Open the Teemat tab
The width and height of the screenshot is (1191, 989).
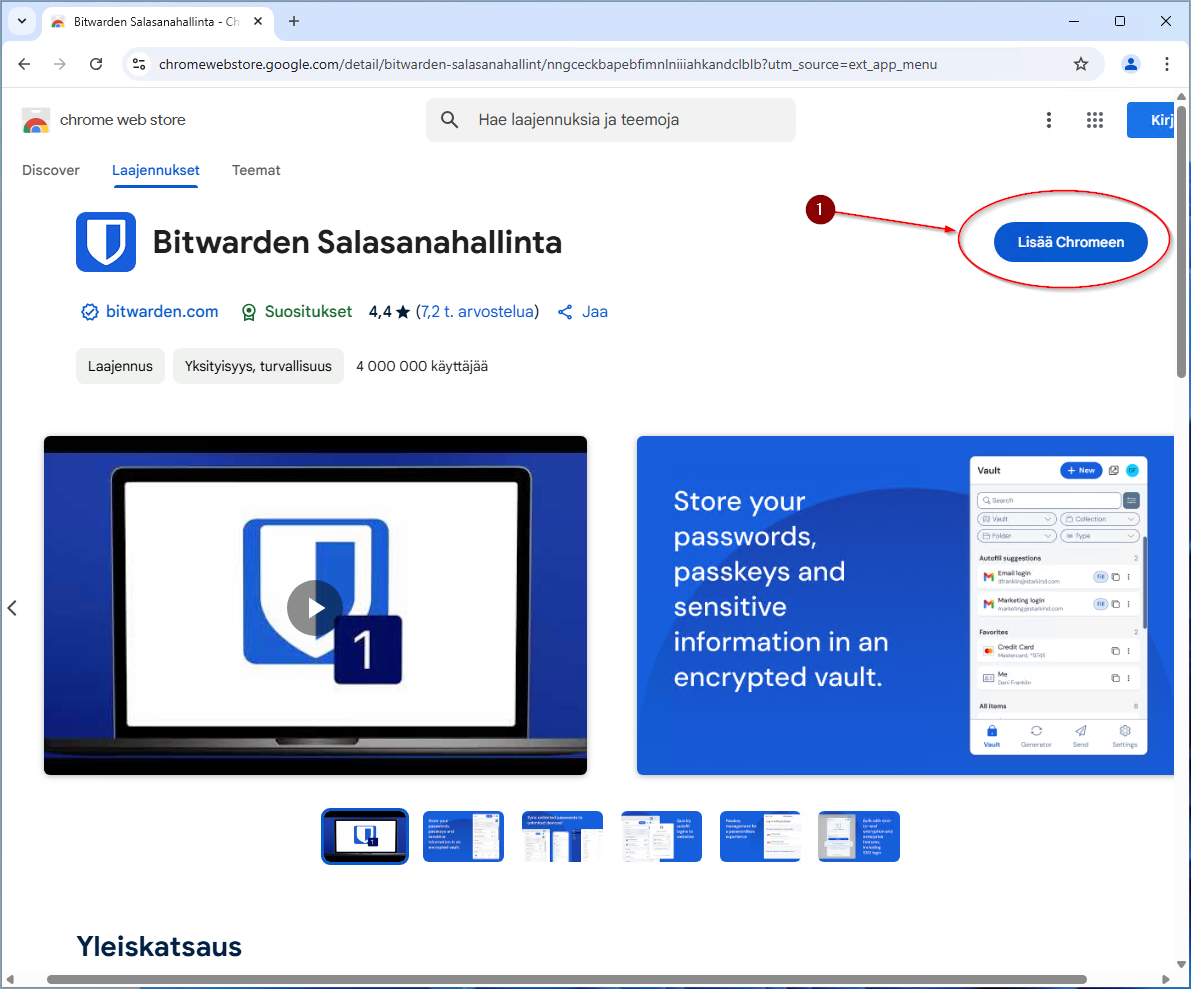point(256,170)
